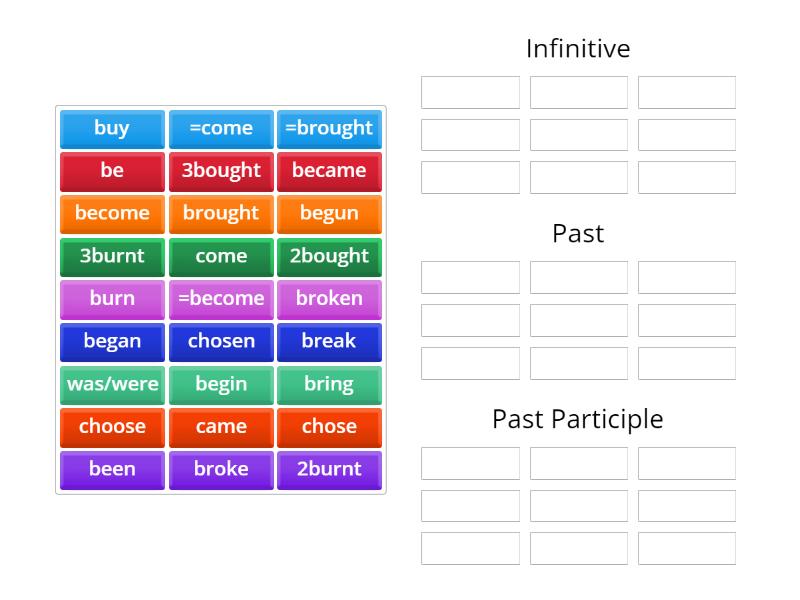The height and width of the screenshot is (600, 800).
Task: Select the blue "chosen" tile
Action: tap(221, 341)
